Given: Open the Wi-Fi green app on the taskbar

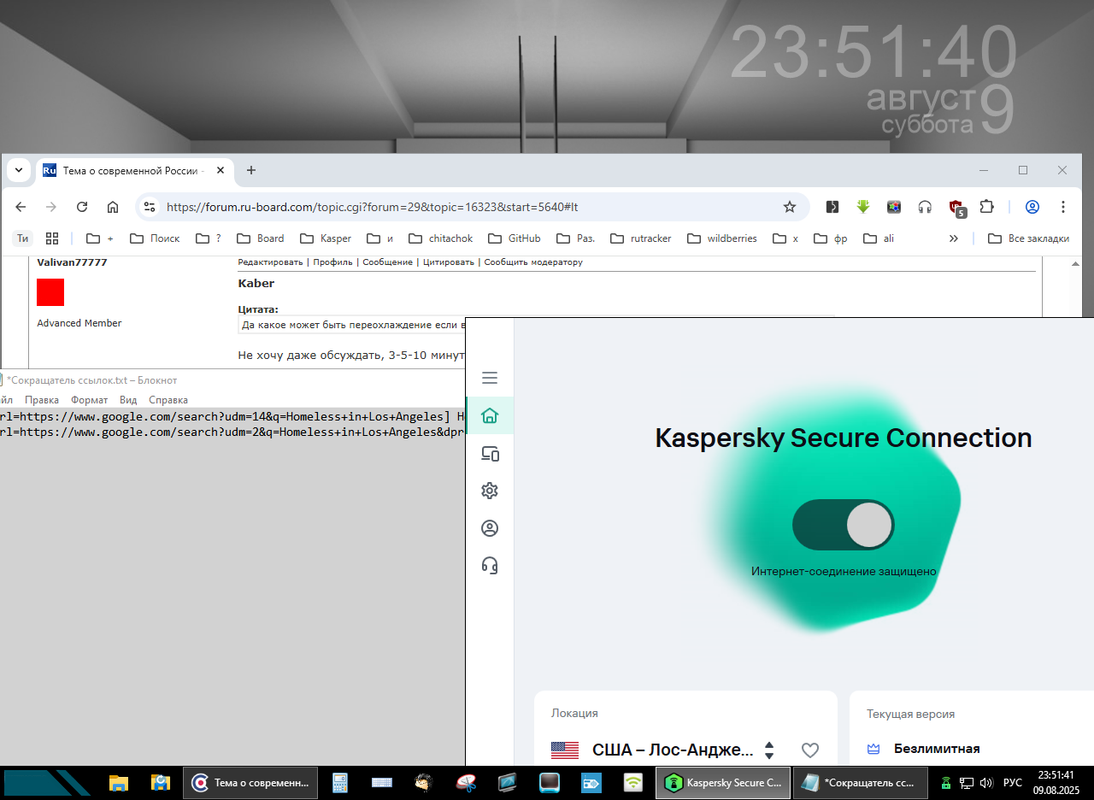Looking at the screenshot, I should [x=633, y=783].
